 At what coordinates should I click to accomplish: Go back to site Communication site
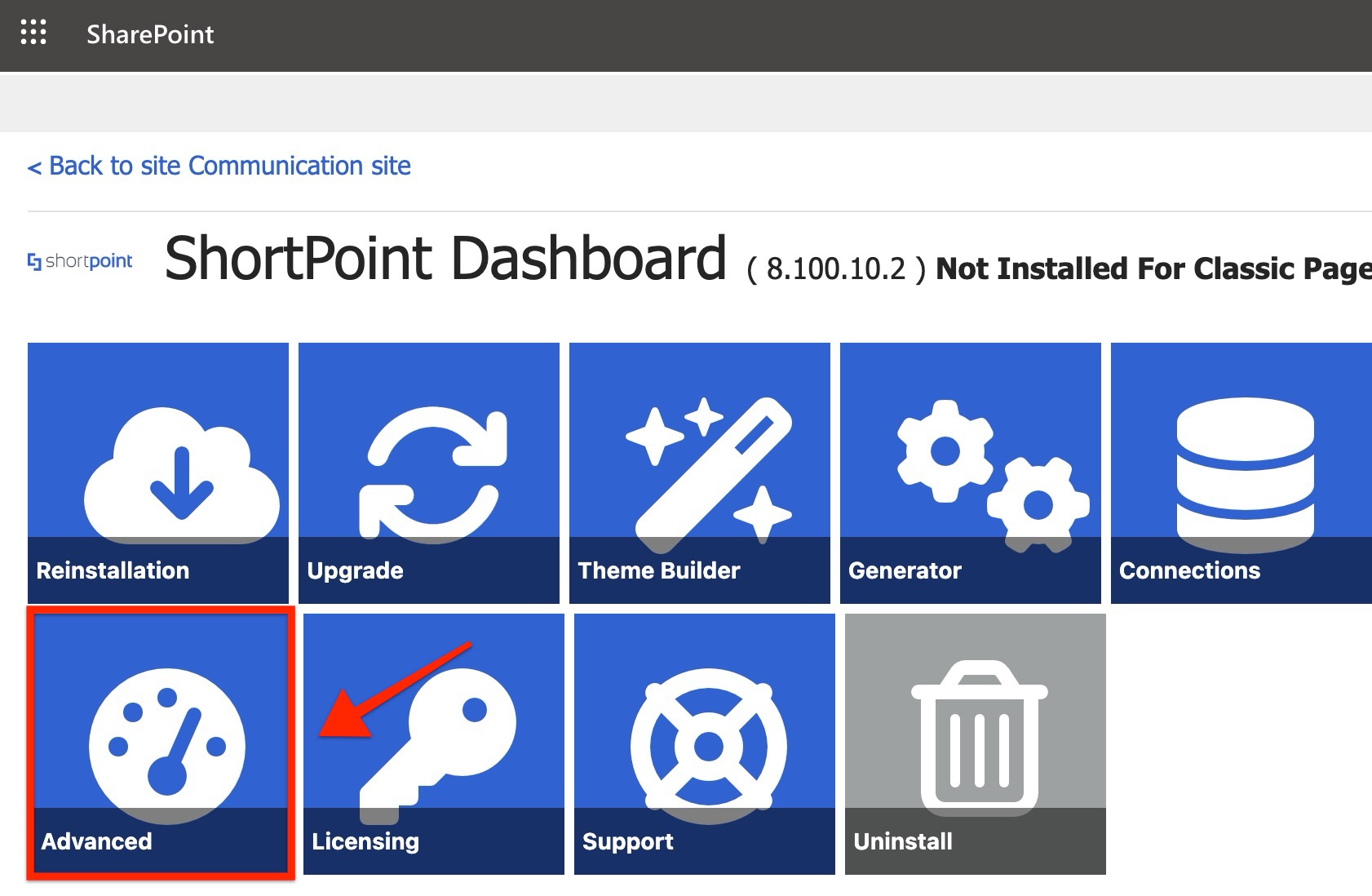point(219,166)
